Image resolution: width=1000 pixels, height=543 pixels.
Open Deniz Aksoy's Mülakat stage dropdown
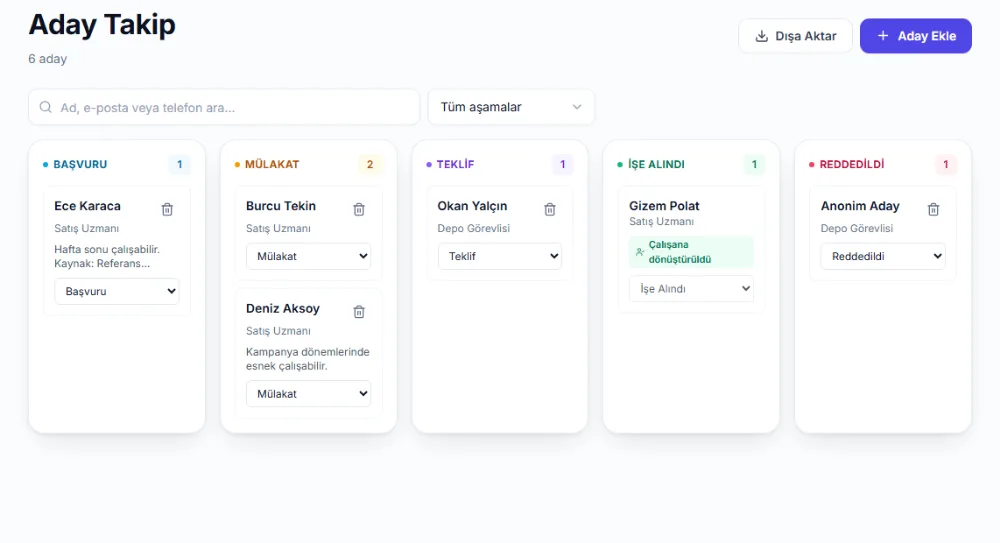[x=309, y=394]
